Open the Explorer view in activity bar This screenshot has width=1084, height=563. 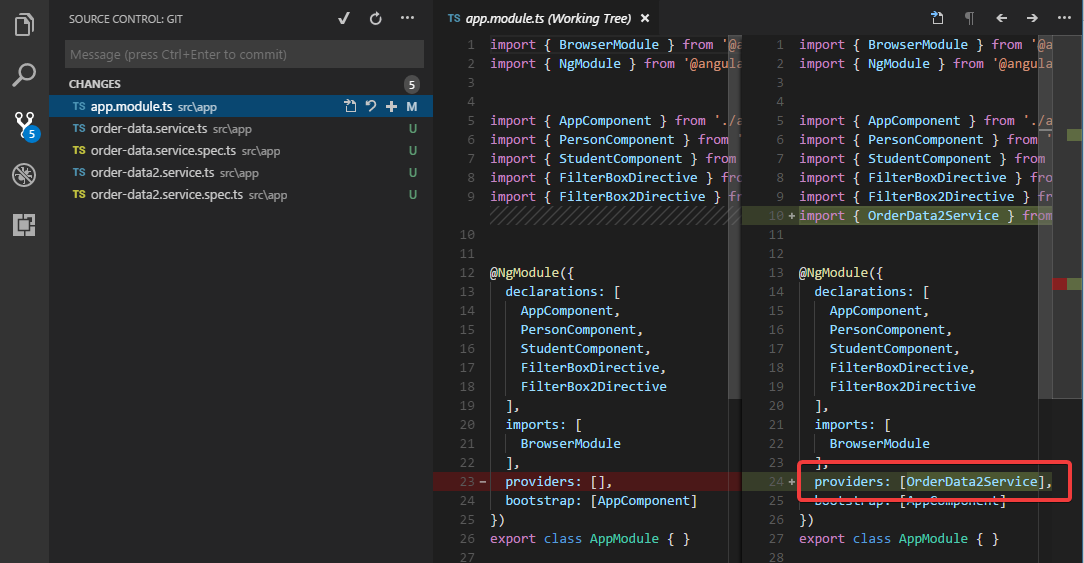click(x=24, y=24)
